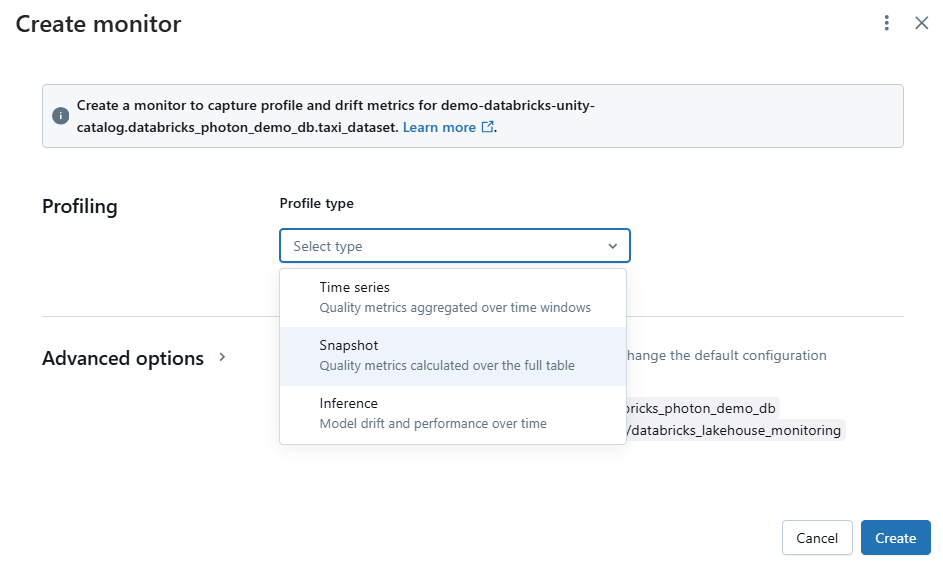Click the Create monitor dialog title
This screenshot has height=572, width=943.
tap(98, 24)
